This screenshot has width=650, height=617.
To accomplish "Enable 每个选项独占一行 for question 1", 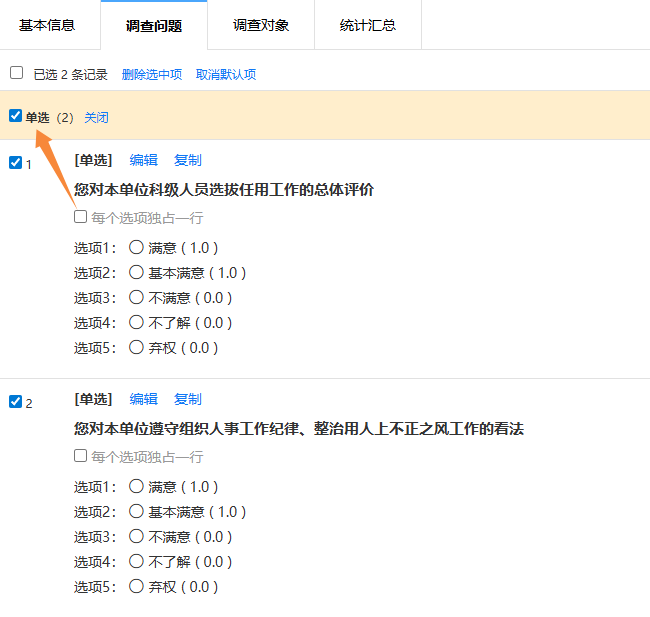I will pos(81,217).
